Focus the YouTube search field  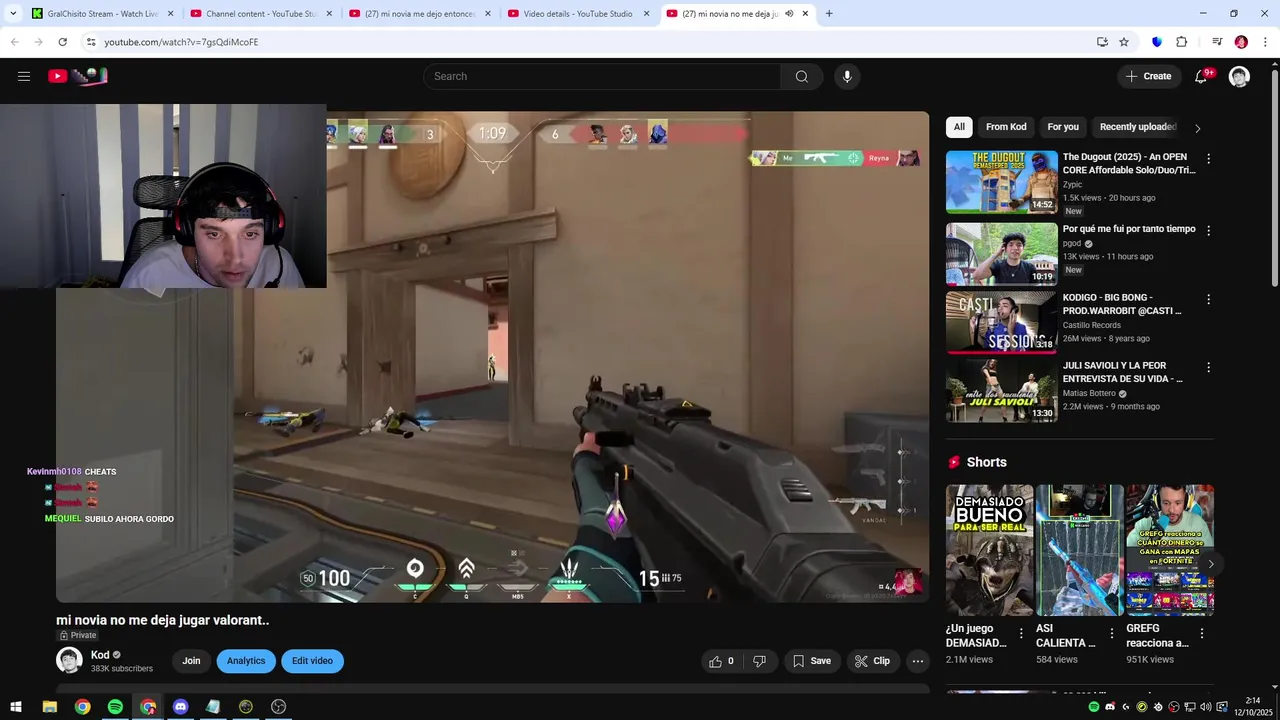pos(602,76)
